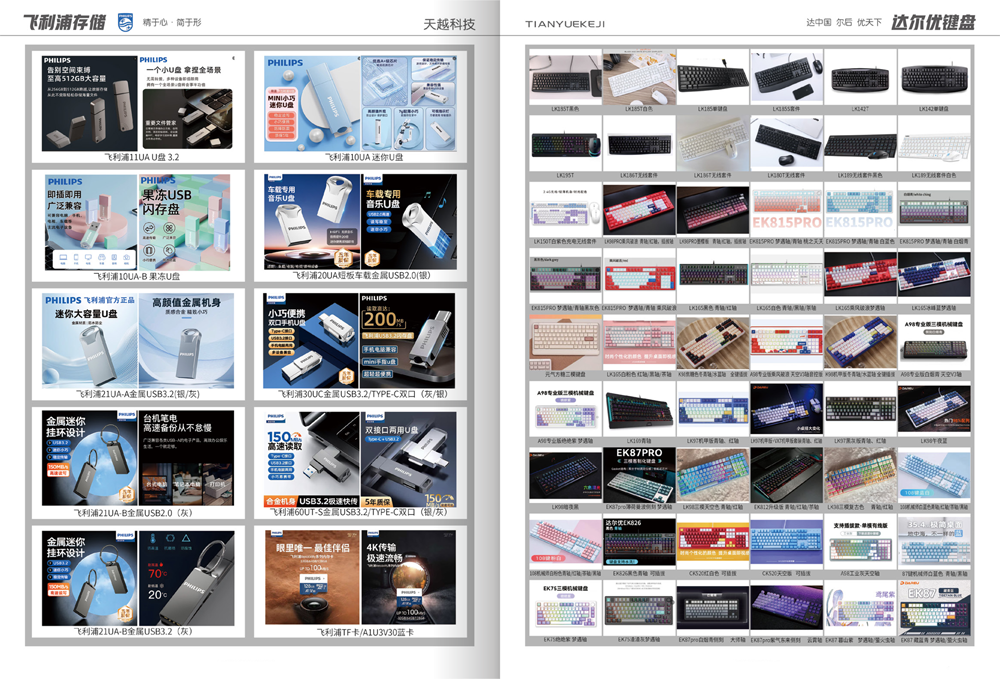1000x679 pixels.
Task: Open the 飞利浦TF卡/A1U3V30蓝卡 product image
Action: 360,578
